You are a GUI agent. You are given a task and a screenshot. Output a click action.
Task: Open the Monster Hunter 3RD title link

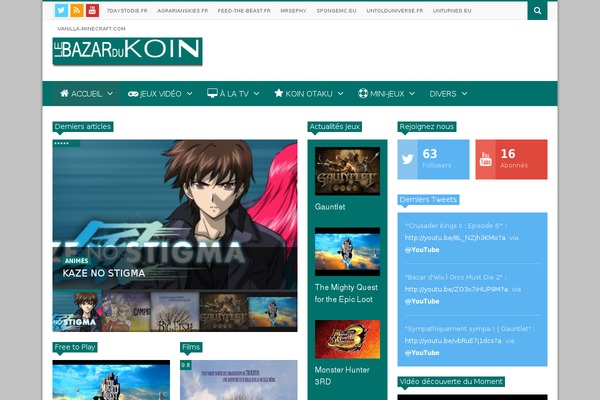(342, 376)
